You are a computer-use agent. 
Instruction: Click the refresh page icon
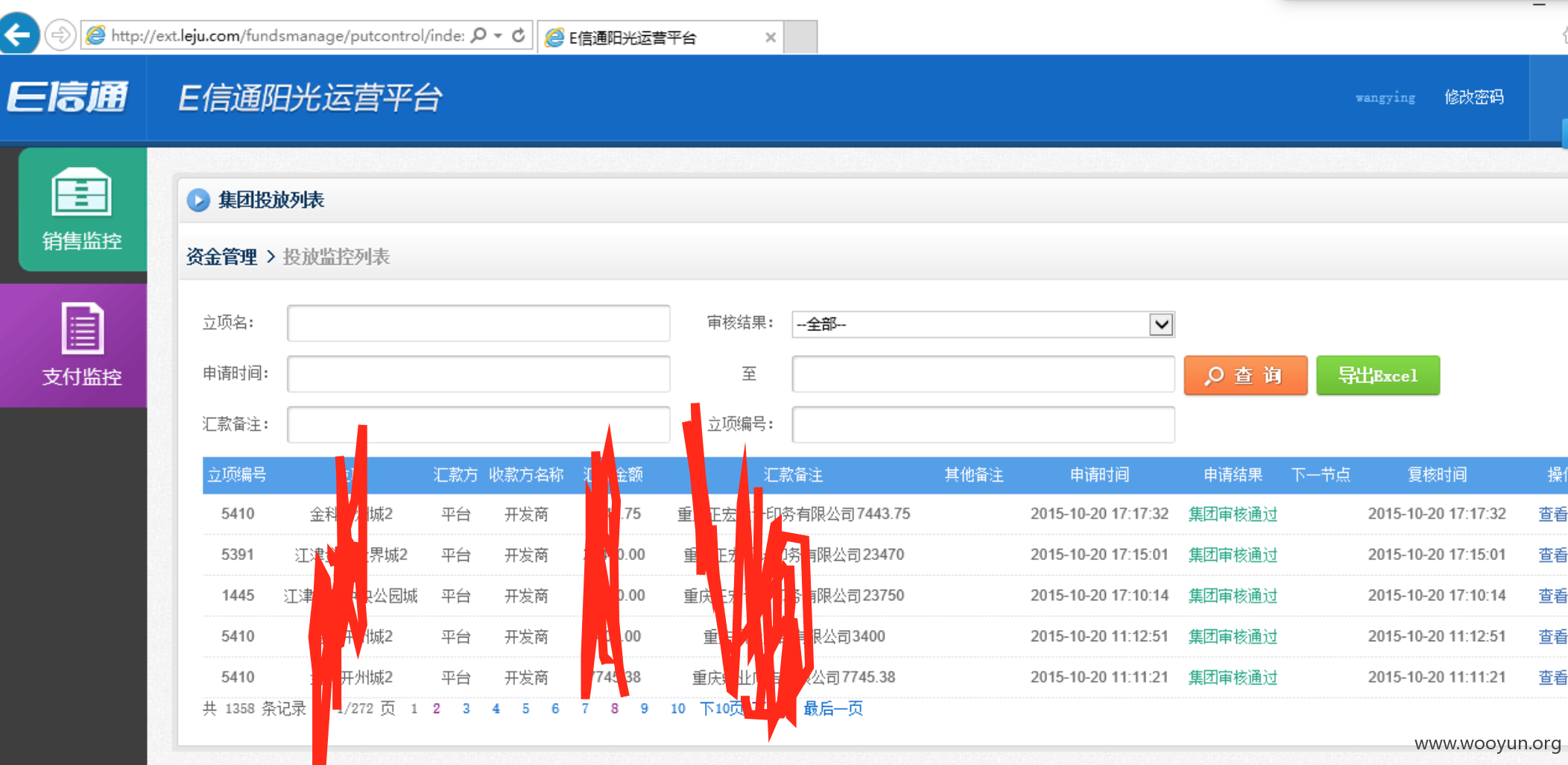(519, 35)
